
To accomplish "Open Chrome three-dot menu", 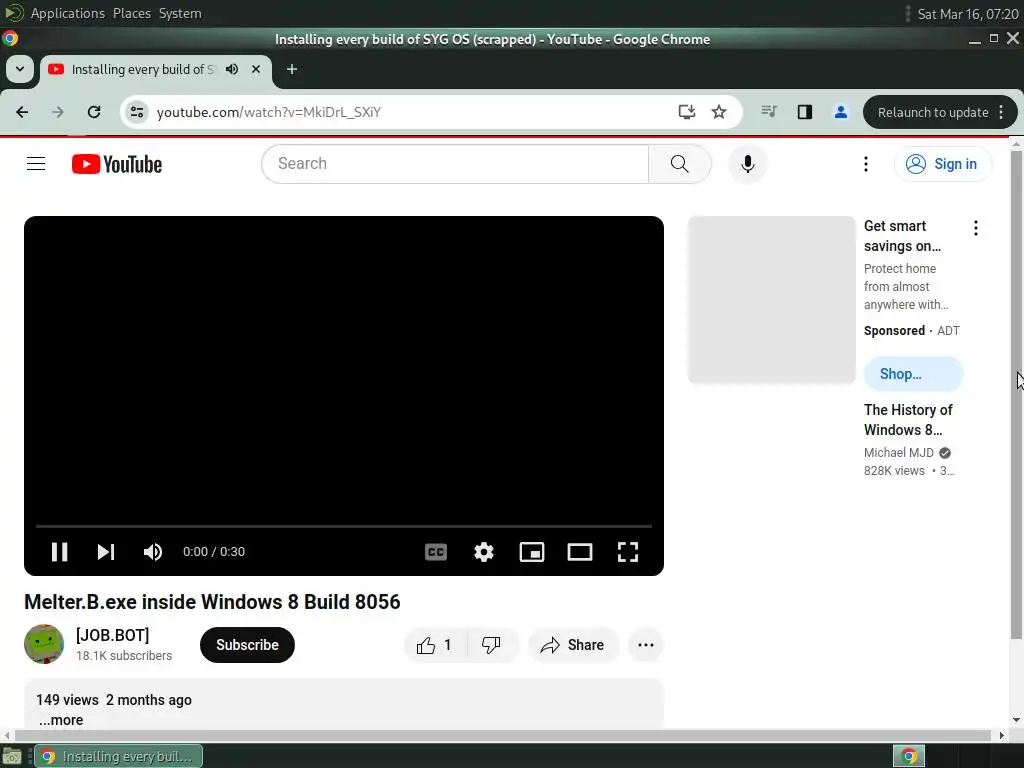I will (1002, 112).
